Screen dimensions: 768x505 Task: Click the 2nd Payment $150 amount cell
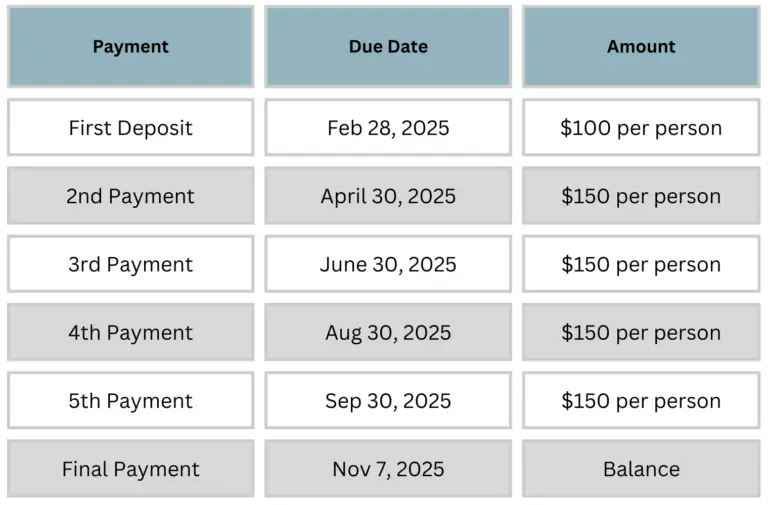pyautogui.click(x=641, y=196)
